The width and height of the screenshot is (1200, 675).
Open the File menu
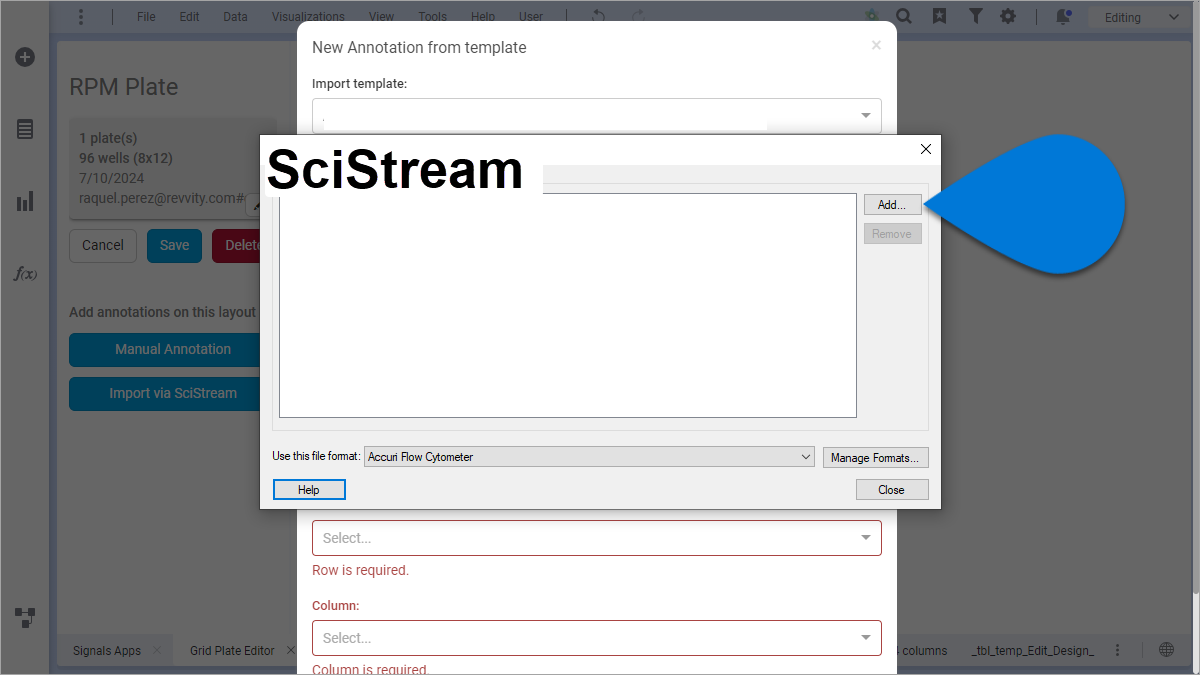point(146,17)
